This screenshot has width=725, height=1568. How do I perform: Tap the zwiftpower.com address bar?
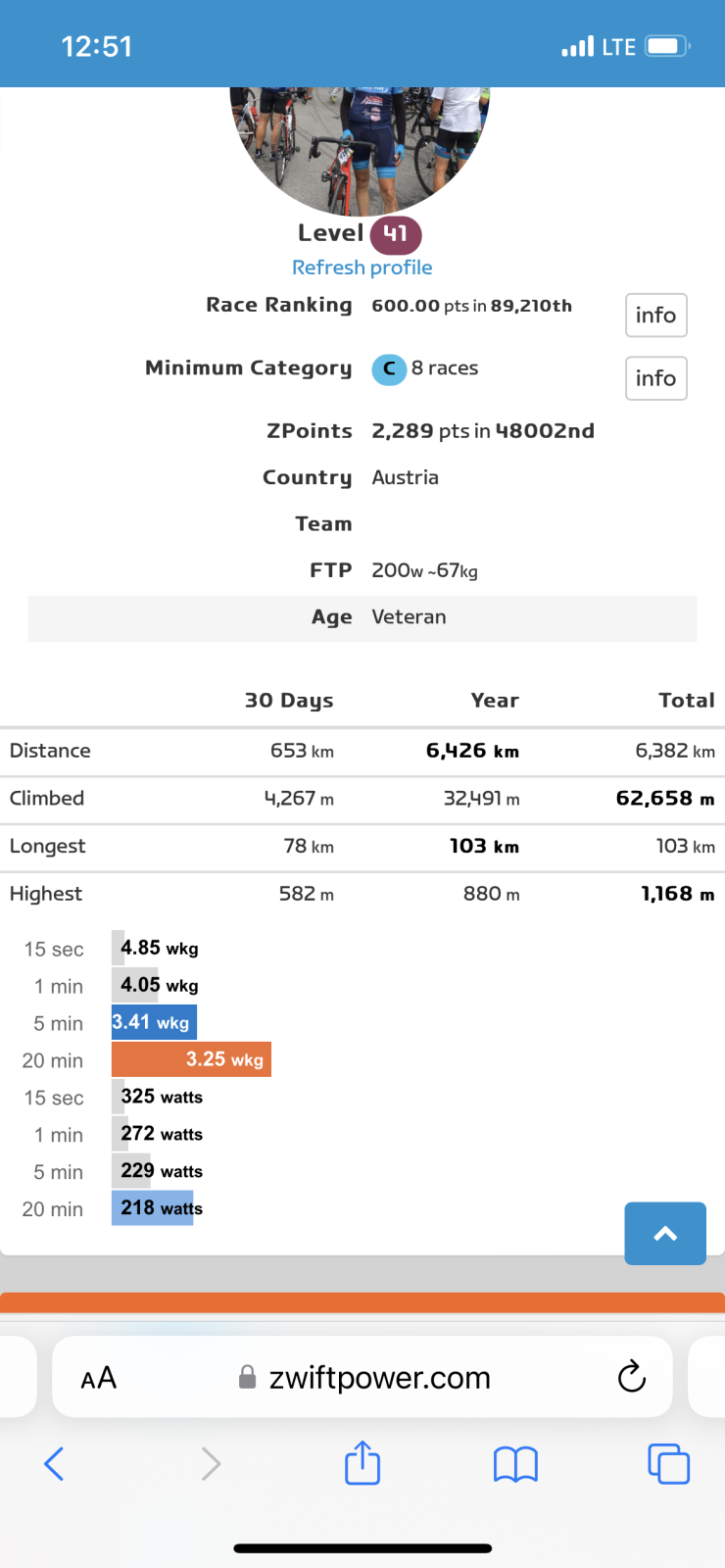[379, 1378]
